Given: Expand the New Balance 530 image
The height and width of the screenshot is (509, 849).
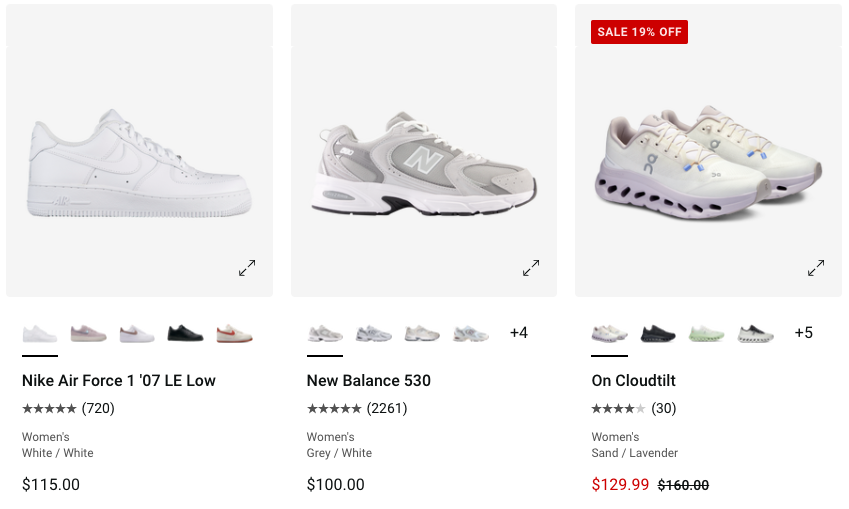Looking at the screenshot, I should [x=531, y=268].
